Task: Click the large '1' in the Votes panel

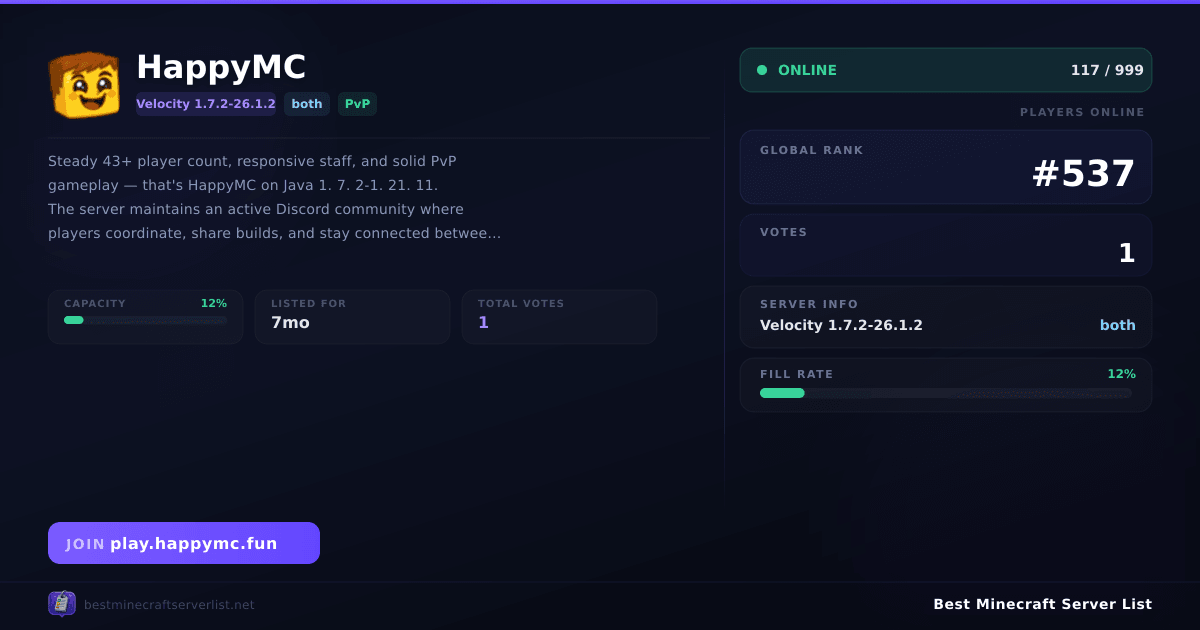Action: pyautogui.click(x=1127, y=254)
